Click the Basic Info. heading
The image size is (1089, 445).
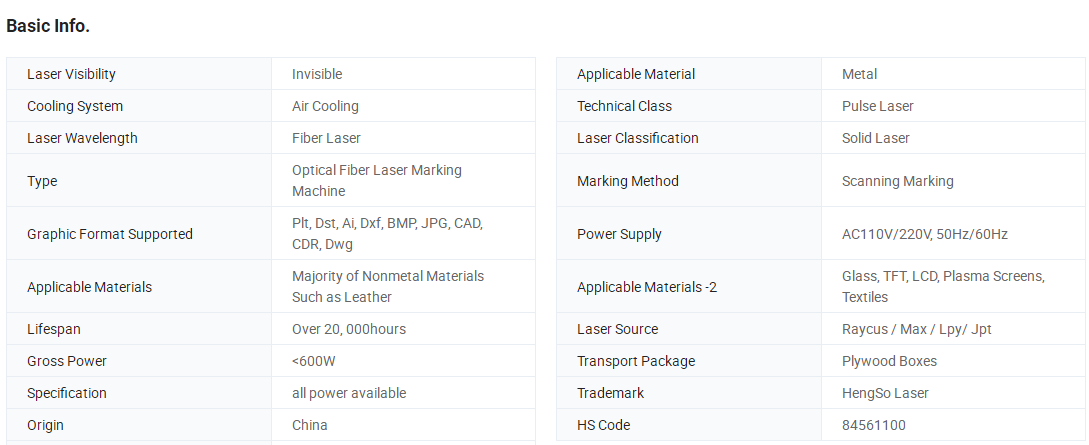click(48, 26)
